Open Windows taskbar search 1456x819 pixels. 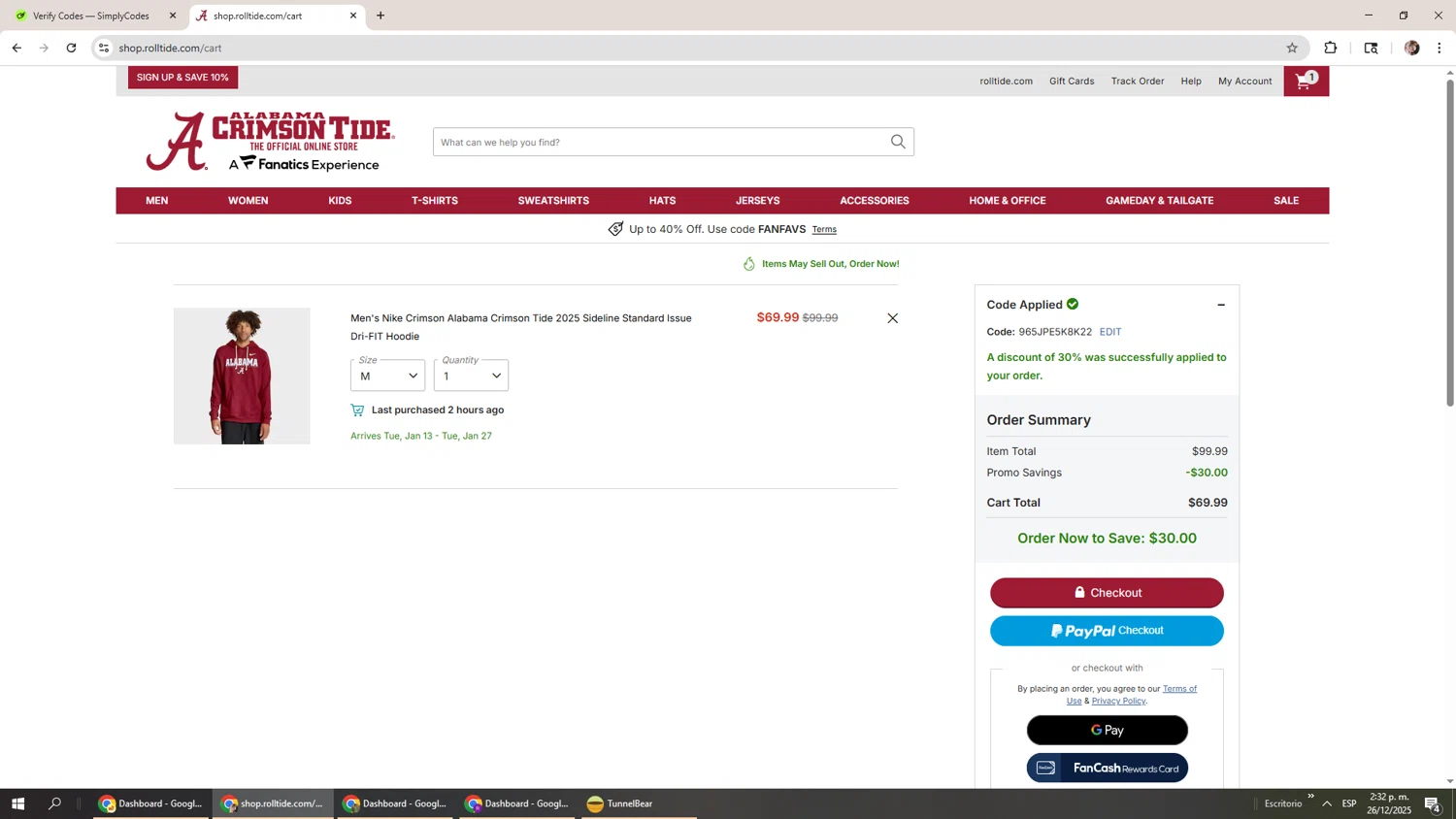pyautogui.click(x=54, y=803)
